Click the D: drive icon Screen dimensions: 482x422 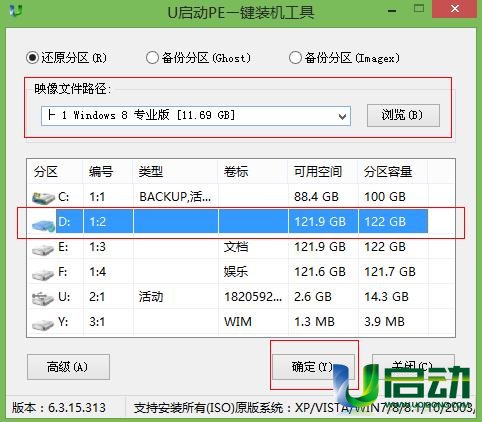click(43, 224)
